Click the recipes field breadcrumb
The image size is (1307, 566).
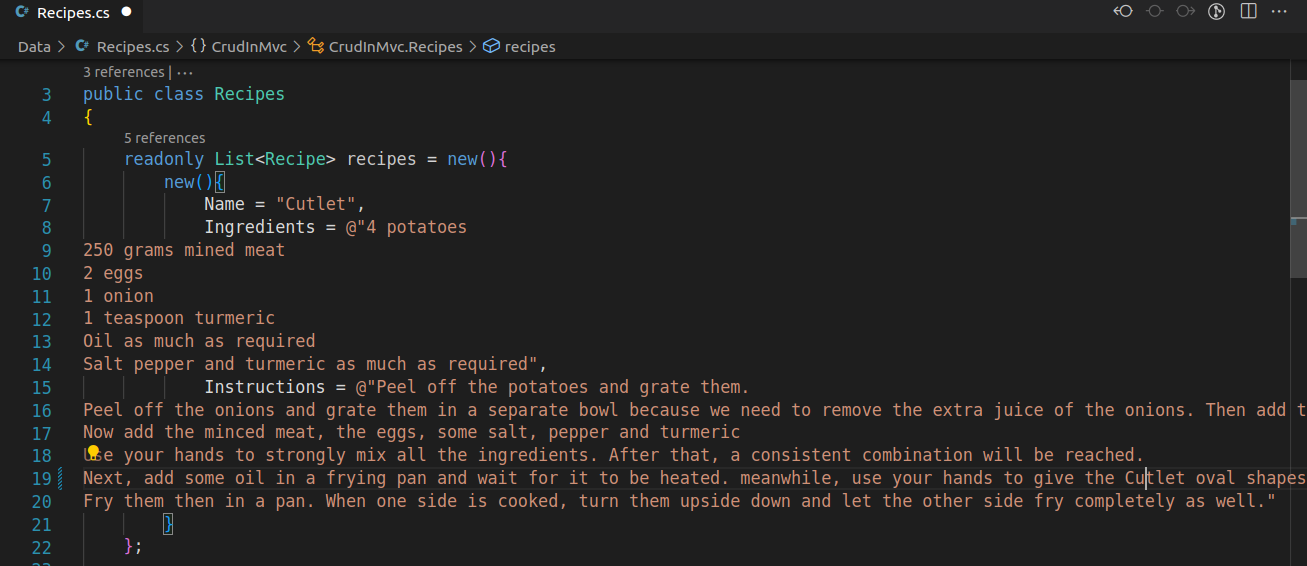coord(529,47)
